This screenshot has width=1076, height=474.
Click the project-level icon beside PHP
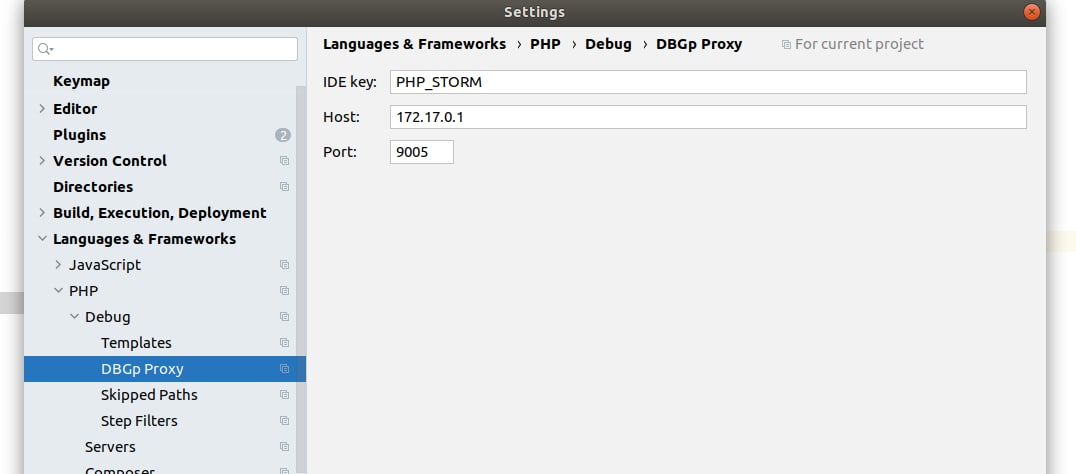tap(284, 291)
